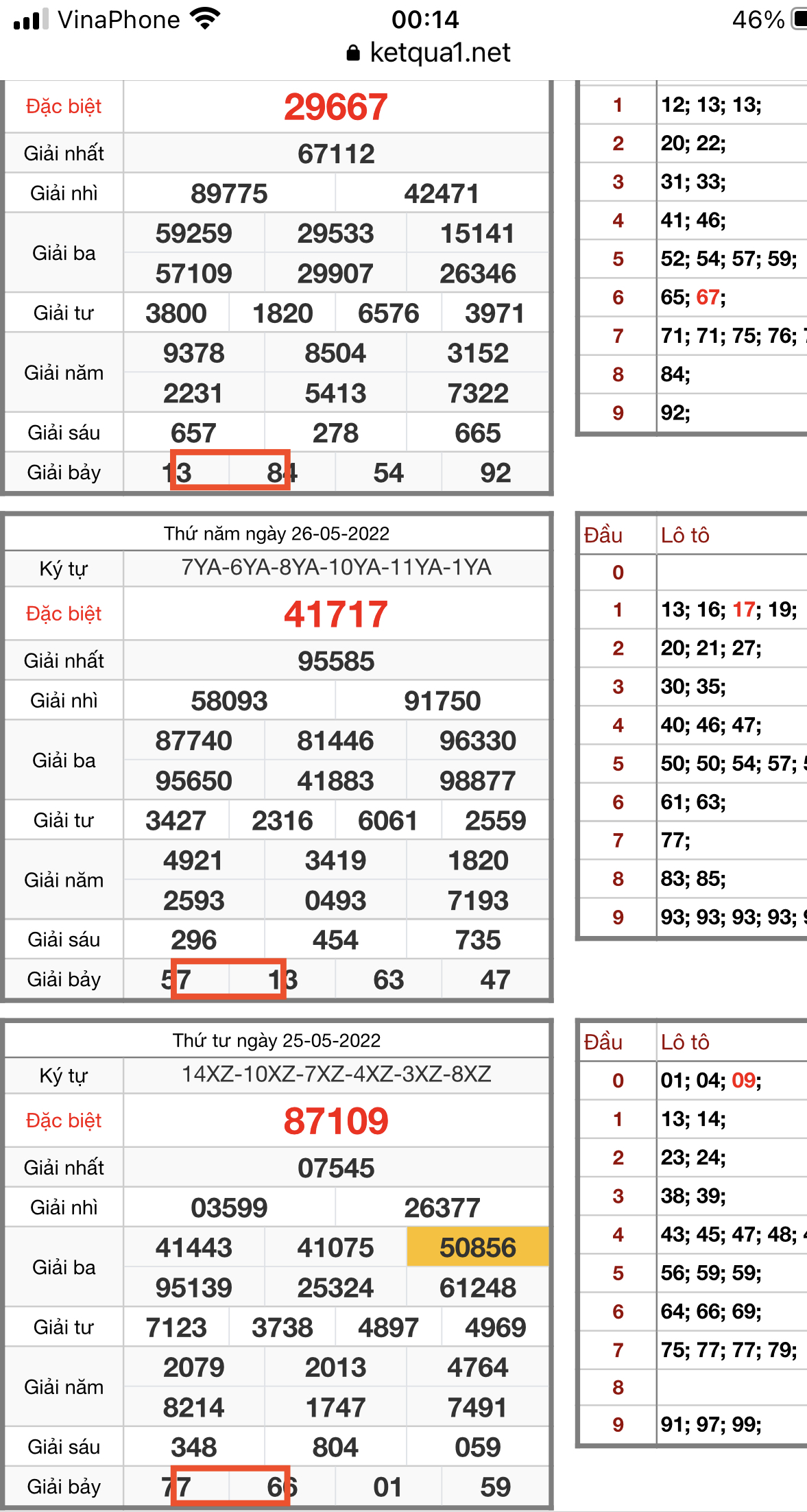Select third prize number 41443

point(193,1247)
